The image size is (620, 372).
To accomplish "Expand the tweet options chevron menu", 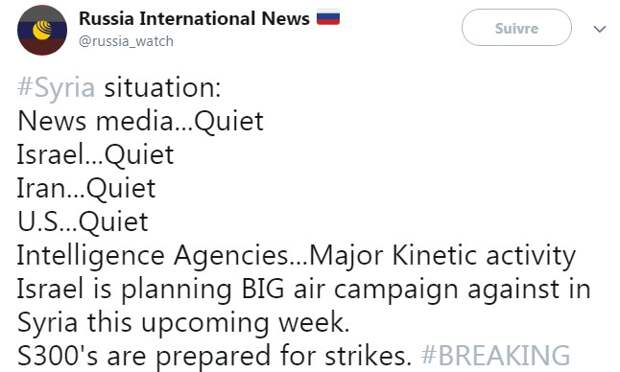I will coord(600,29).
